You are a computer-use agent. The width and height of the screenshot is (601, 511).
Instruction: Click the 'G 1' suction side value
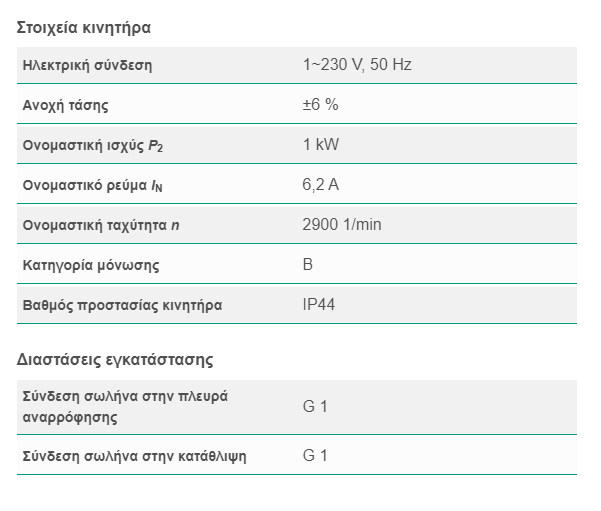point(315,407)
